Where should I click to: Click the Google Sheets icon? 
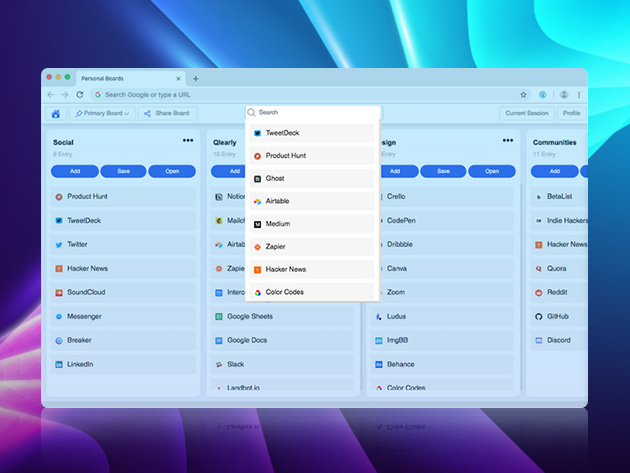(x=219, y=317)
